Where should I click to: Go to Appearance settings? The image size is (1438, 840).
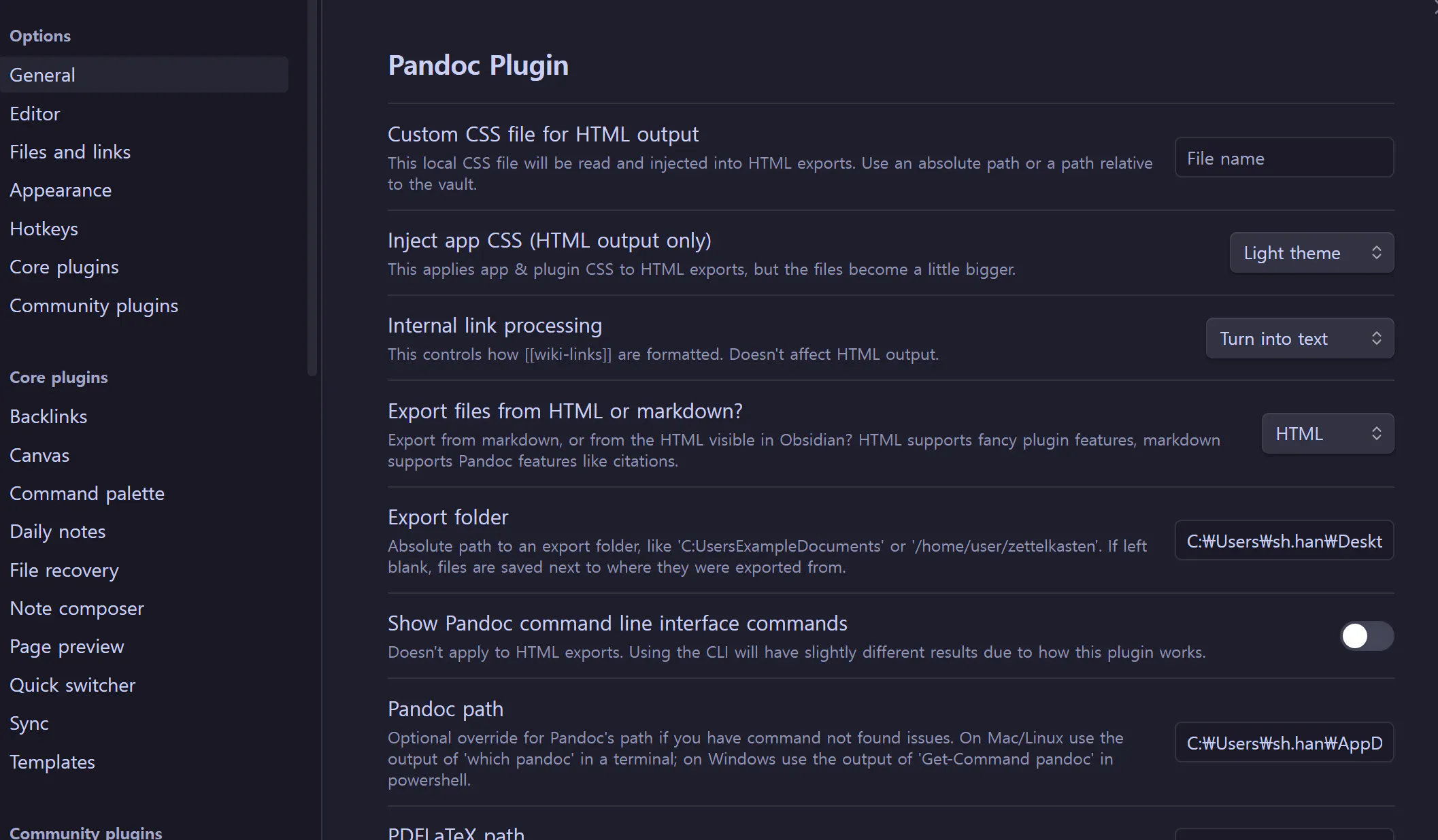[61, 190]
